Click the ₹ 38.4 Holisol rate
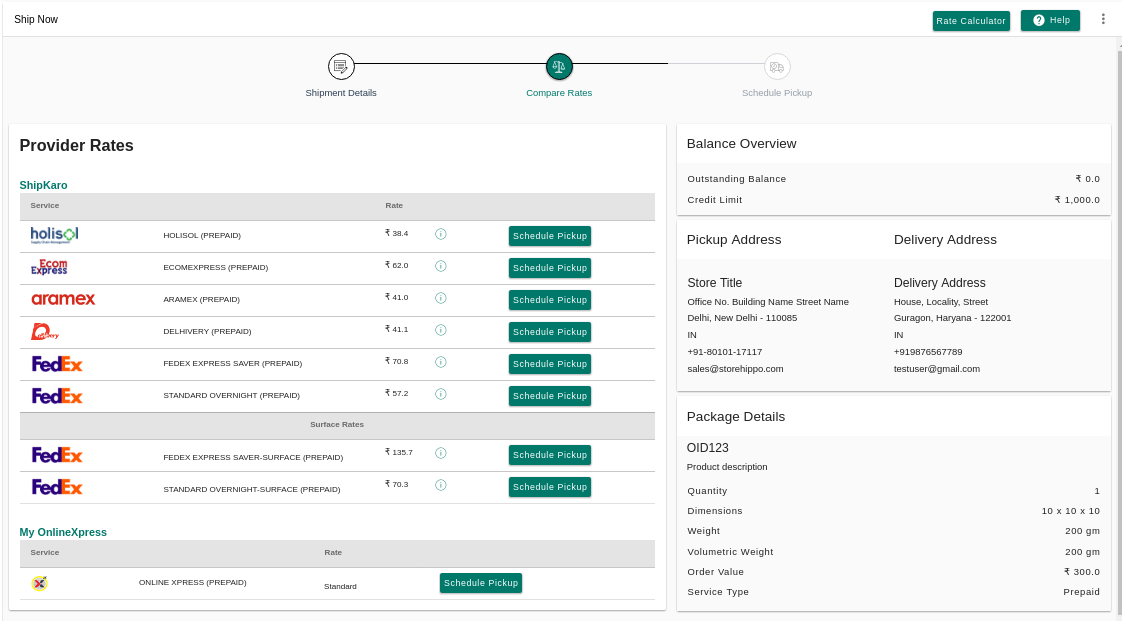This screenshot has width=1122, height=621. [x=396, y=233]
